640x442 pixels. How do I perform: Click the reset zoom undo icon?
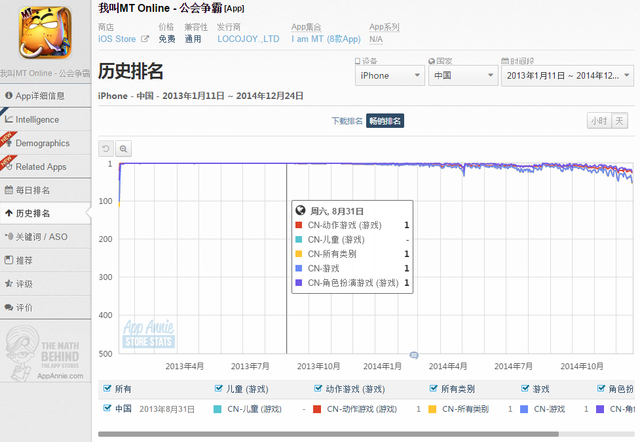pos(106,149)
